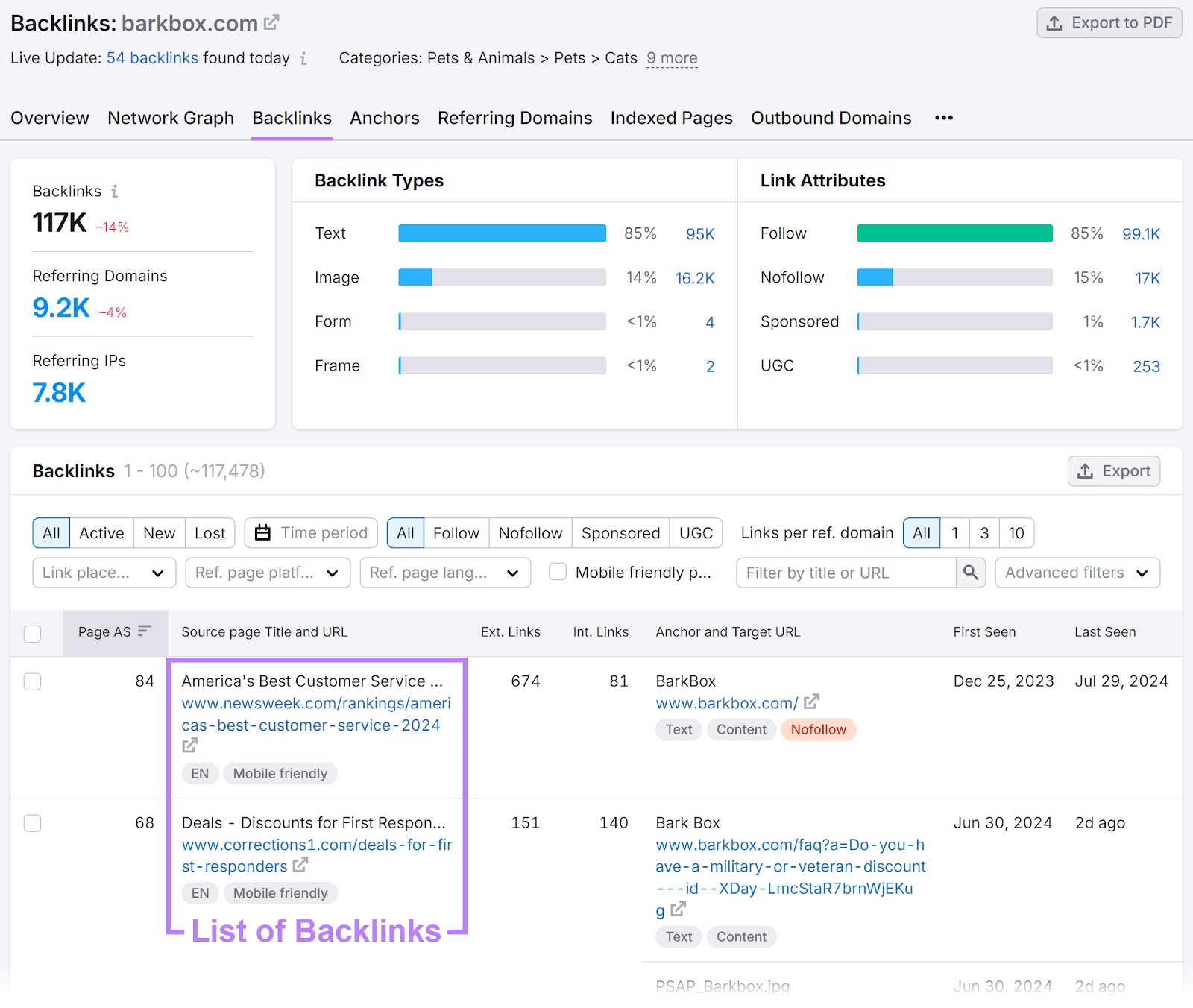Open the Newsweek source page via external link icon

[189, 745]
